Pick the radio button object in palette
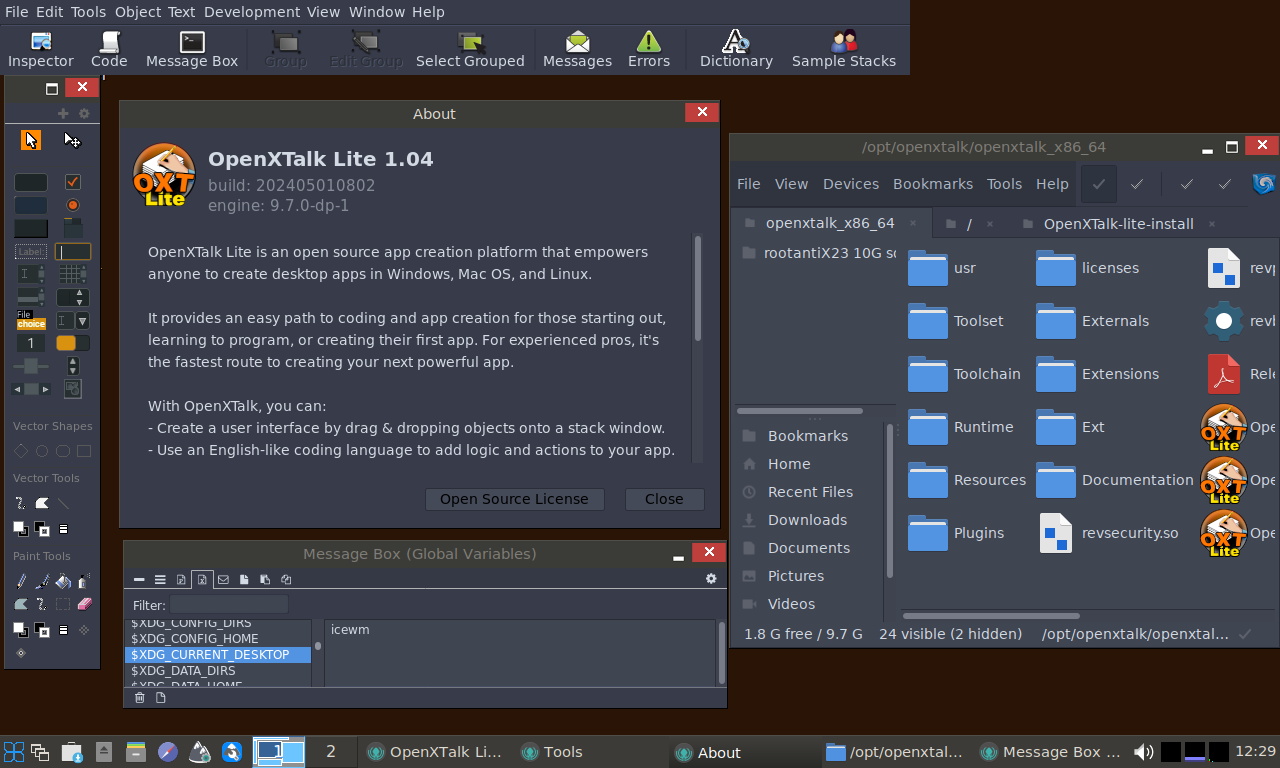 73,205
